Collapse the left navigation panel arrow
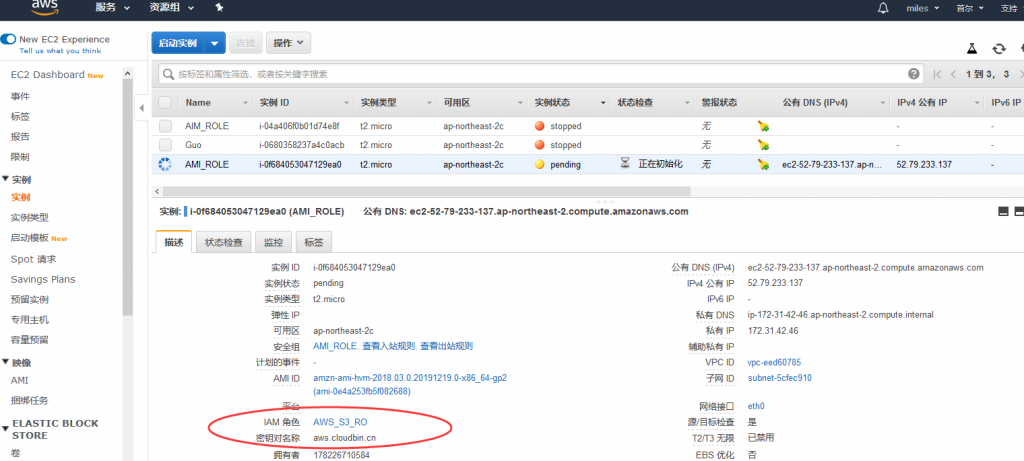Viewport: 1024px width, 461px height. tap(142, 108)
